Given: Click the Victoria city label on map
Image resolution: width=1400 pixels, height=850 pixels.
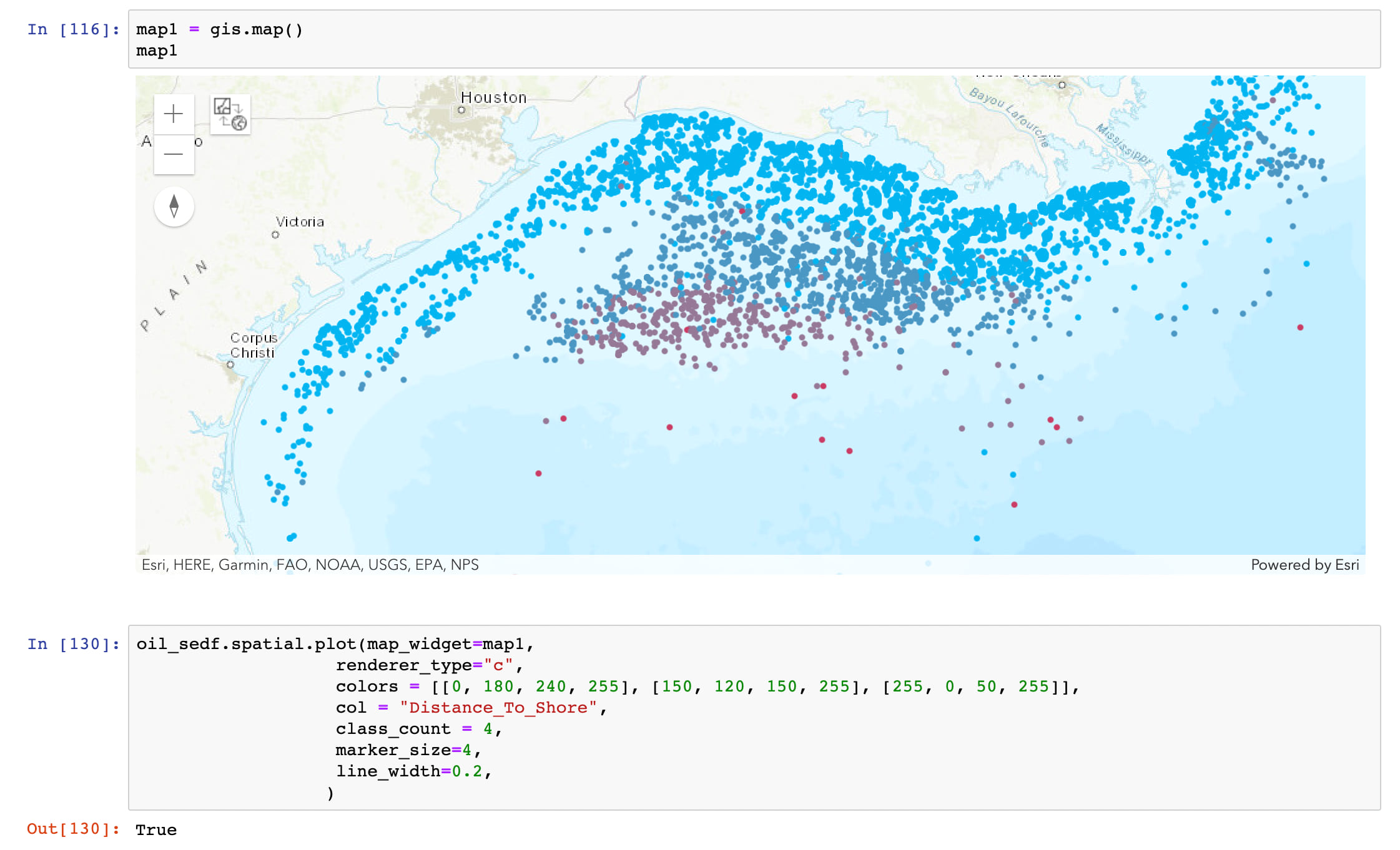Looking at the screenshot, I should [300, 222].
